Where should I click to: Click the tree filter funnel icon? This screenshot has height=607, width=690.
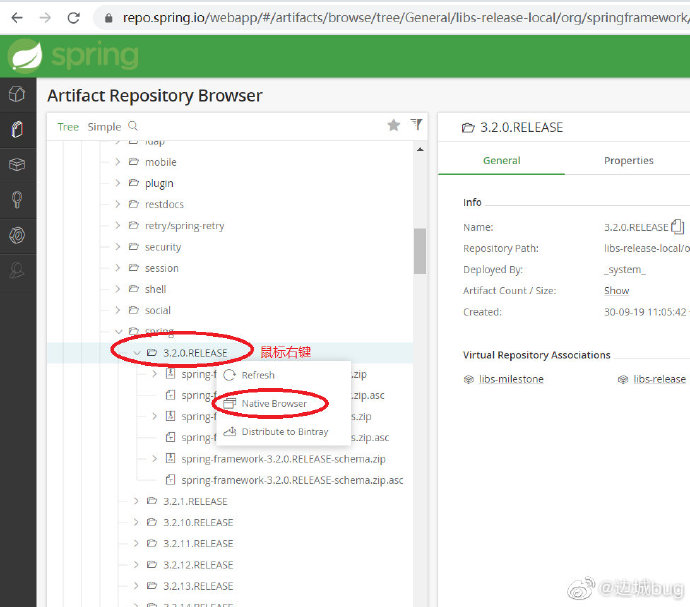pyautogui.click(x=416, y=125)
